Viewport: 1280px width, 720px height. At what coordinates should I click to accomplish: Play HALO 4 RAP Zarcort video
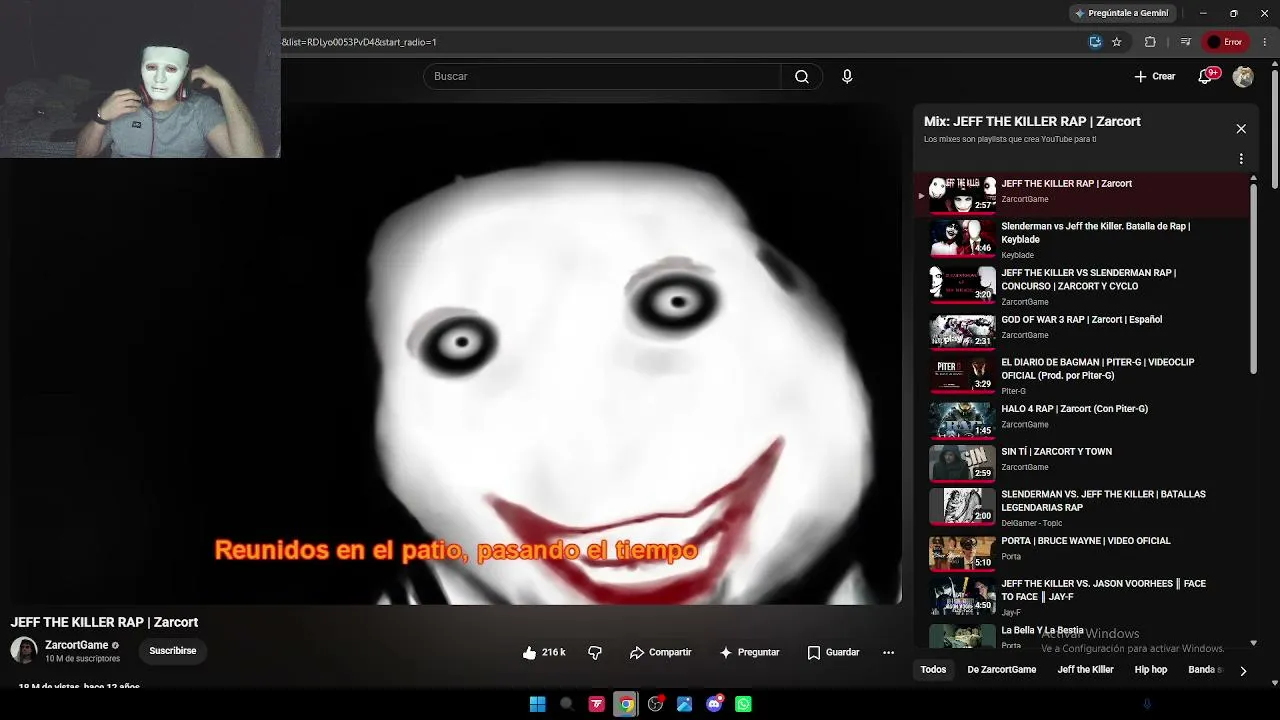pyautogui.click(x=1084, y=419)
